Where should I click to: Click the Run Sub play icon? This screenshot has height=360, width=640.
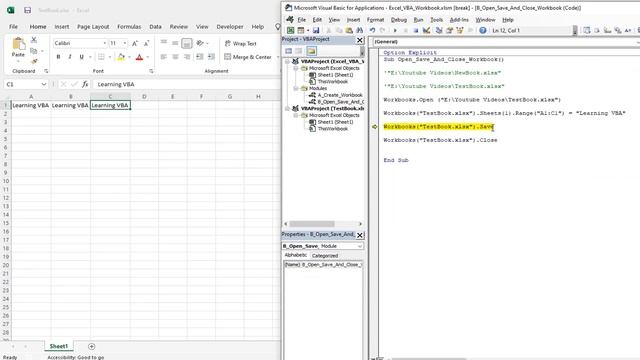395,30
